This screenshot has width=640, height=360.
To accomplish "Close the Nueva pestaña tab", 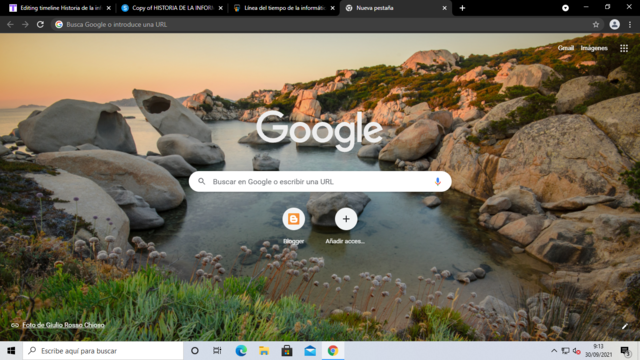I will [444, 8].
